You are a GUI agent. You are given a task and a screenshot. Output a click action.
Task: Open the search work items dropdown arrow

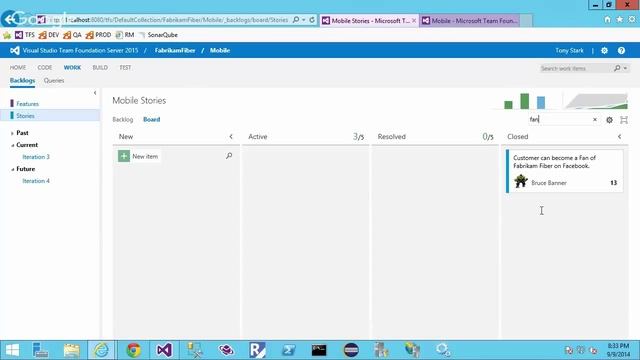[x=625, y=68]
